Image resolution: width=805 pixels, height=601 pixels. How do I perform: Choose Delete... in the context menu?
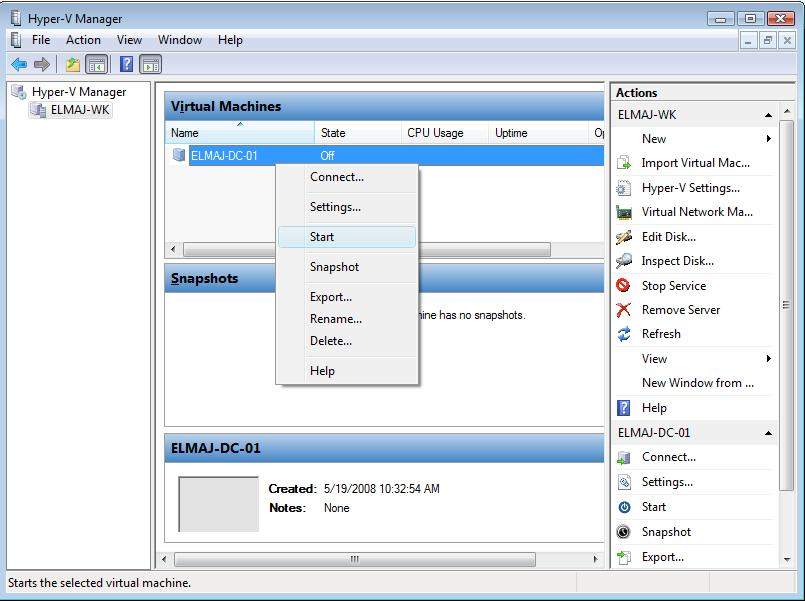tap(347, 341)
